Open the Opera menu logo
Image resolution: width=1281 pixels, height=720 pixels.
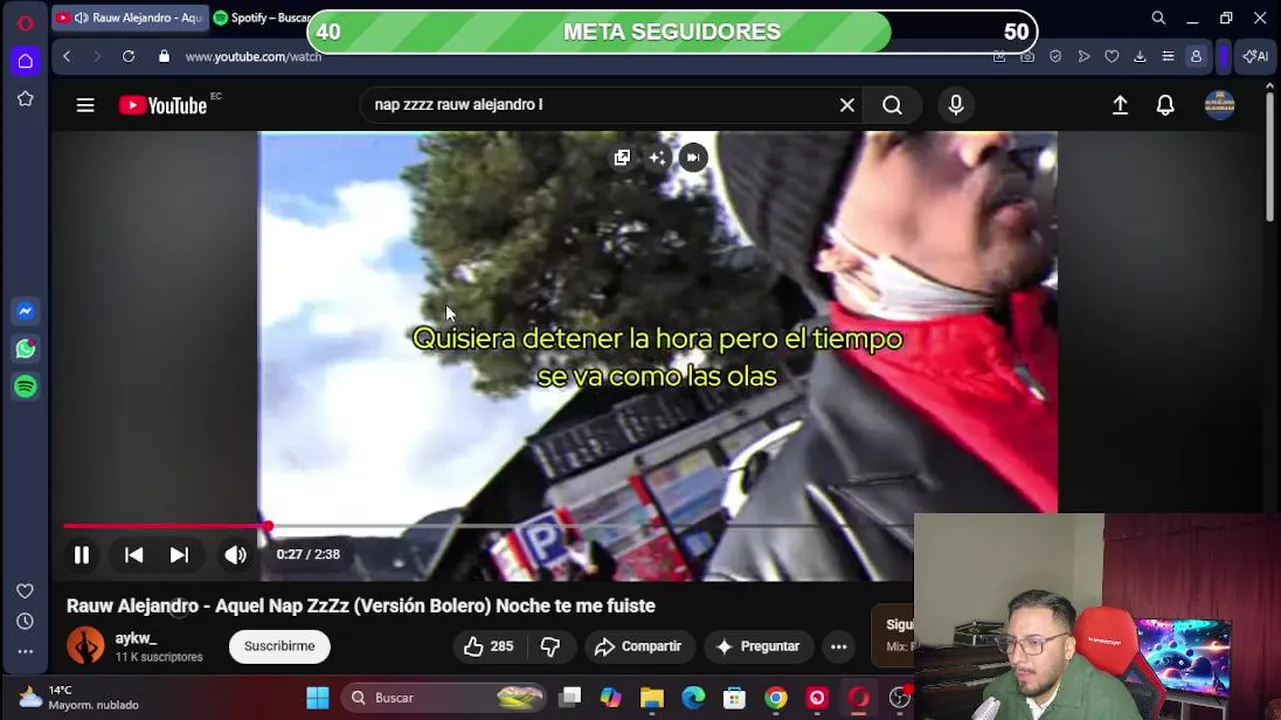[25, 22]
